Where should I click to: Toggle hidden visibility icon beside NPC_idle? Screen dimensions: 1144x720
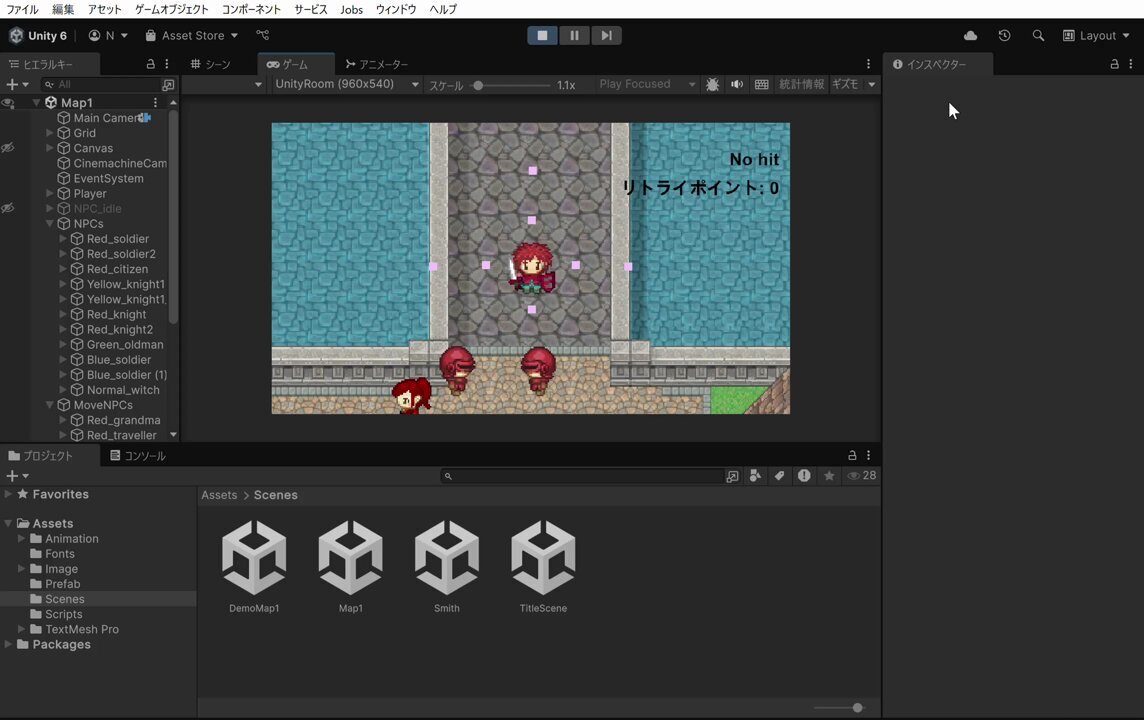pyautogui.click(x=8, y=209)
